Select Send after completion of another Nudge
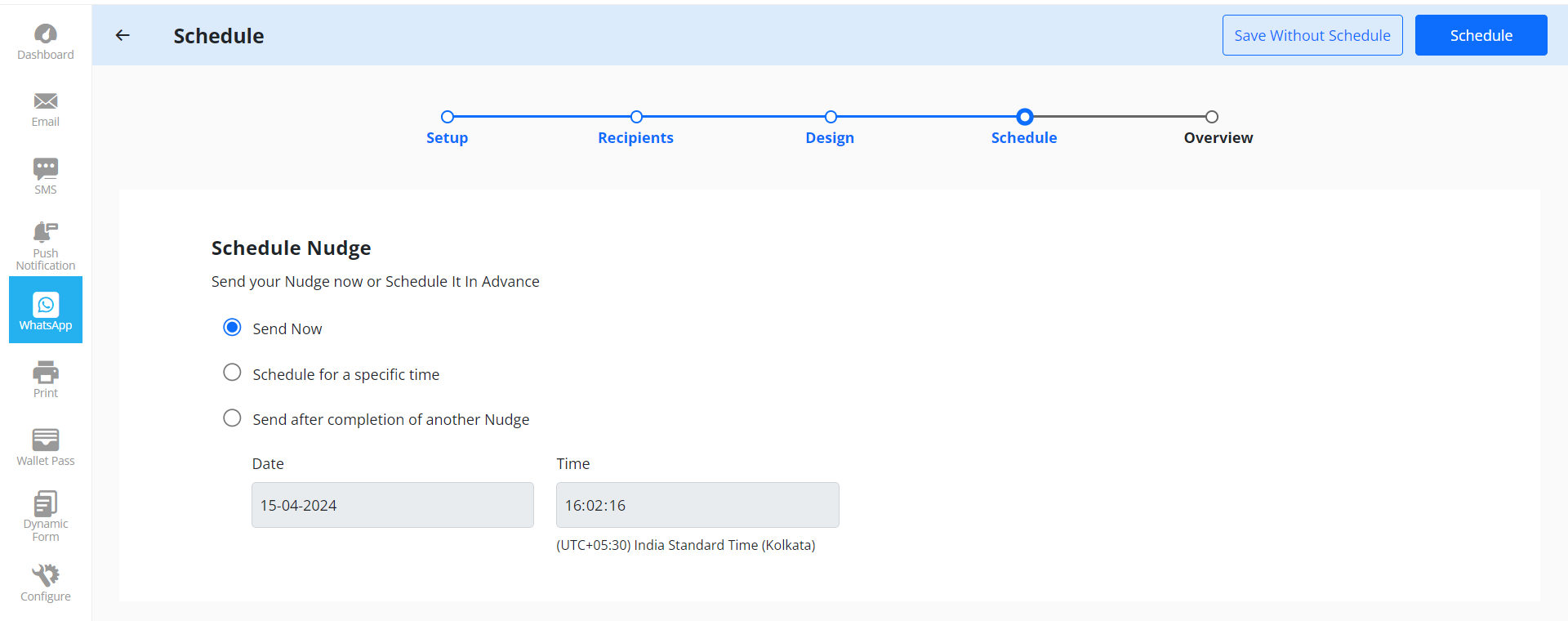 [x=232, y=418]
